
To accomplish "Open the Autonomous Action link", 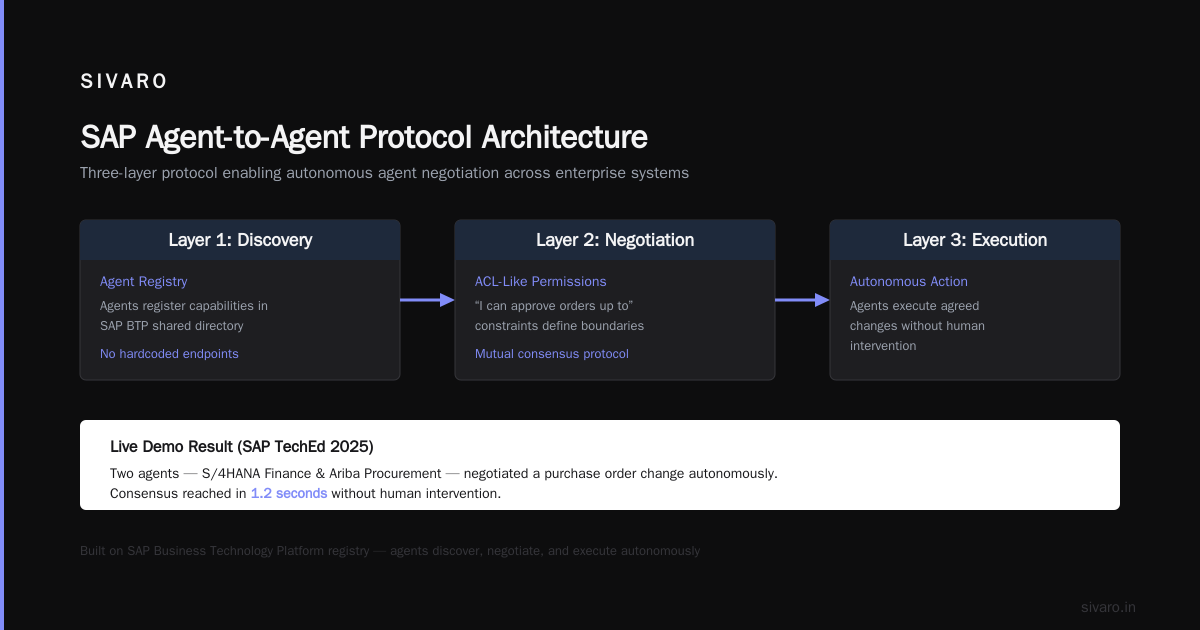I will (x=909, y=282).
